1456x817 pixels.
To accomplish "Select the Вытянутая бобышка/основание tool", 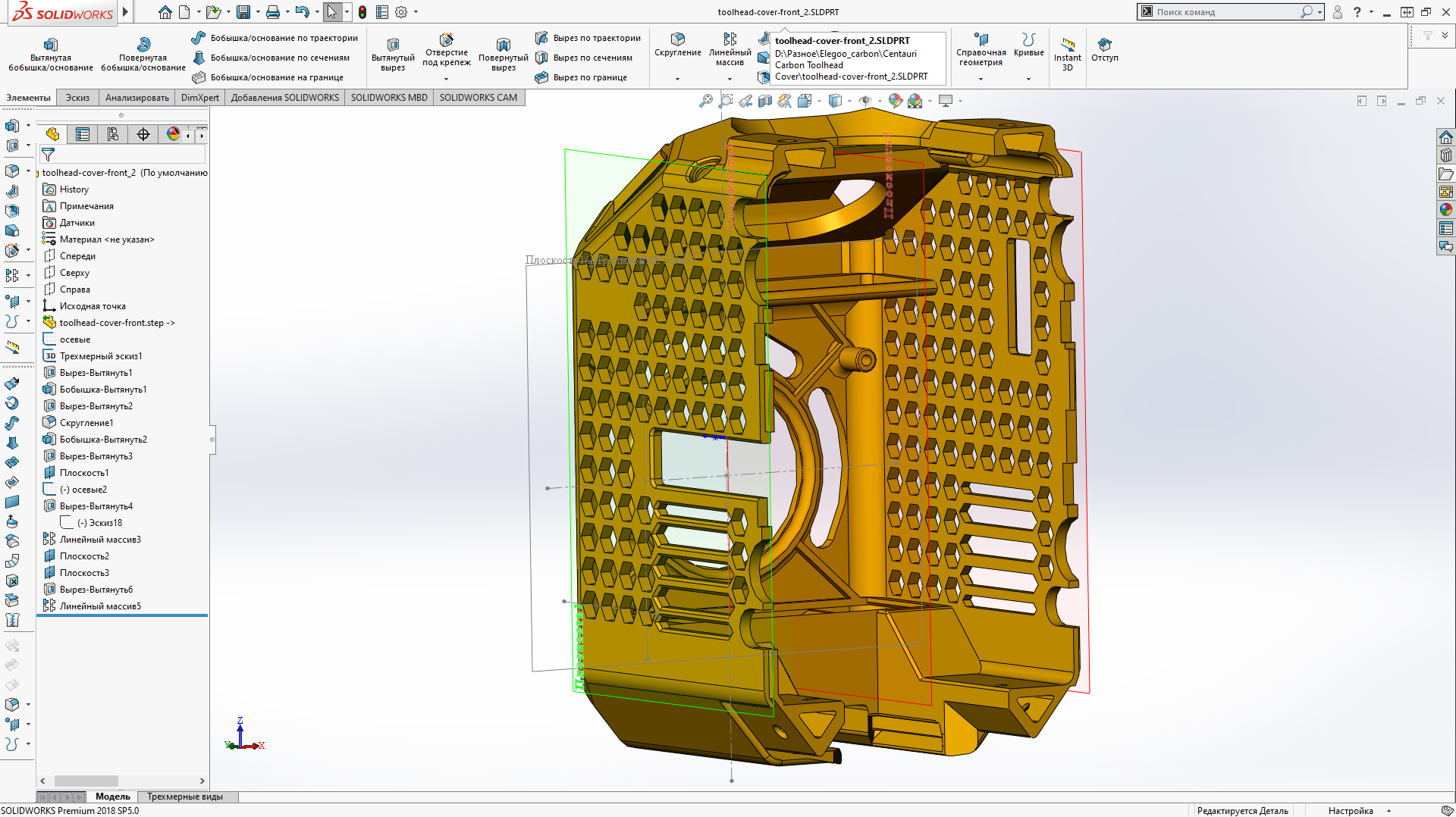I will point(51,55).
